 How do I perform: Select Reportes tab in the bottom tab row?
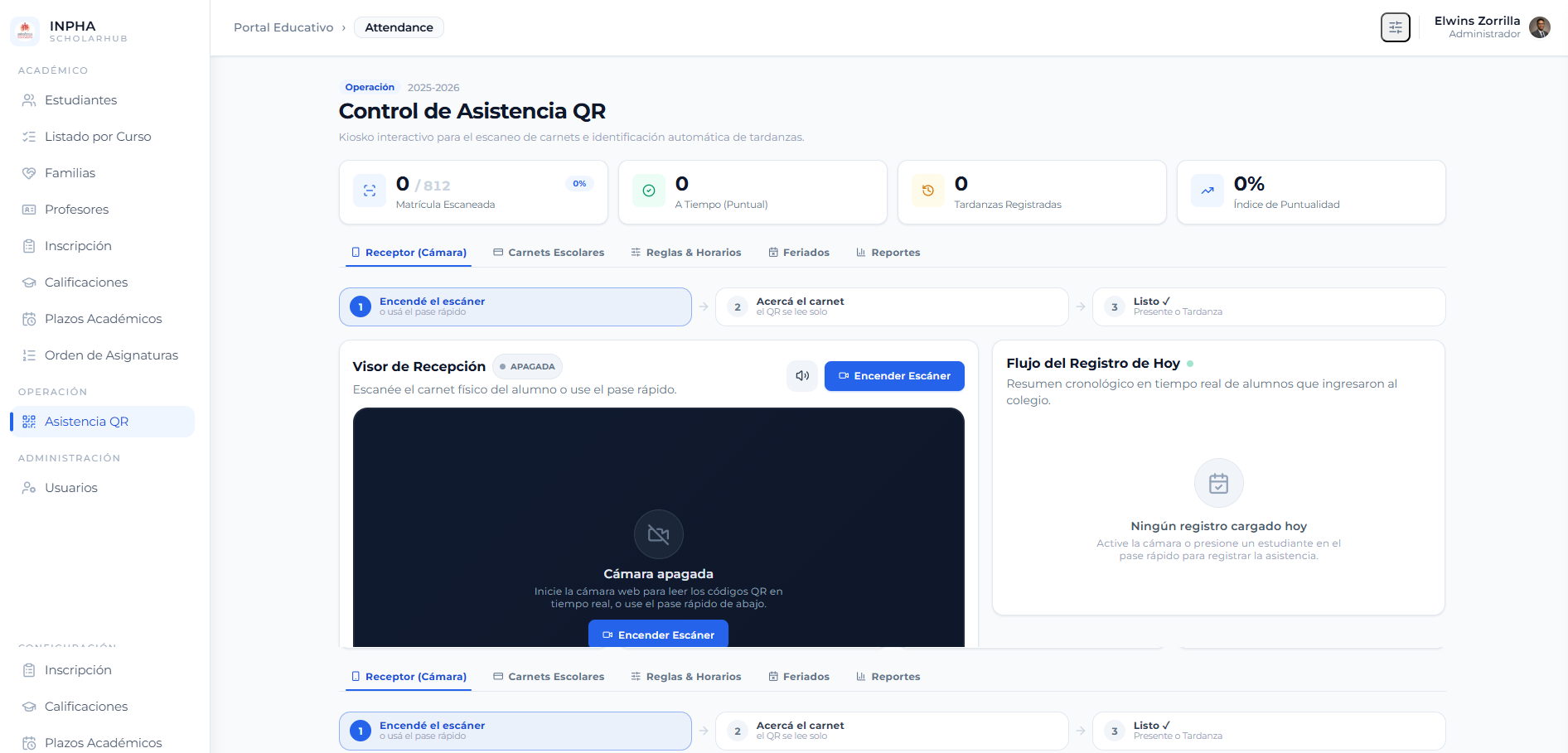(888, 677)
